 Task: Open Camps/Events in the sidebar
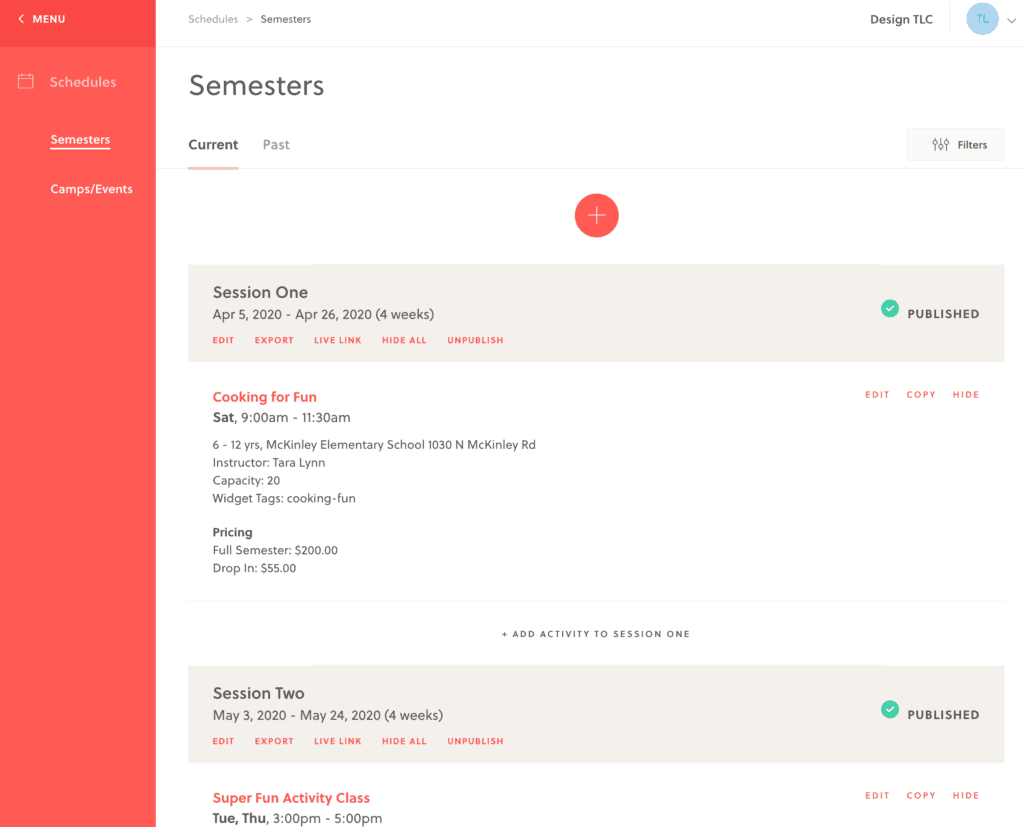pyautogui.click(x=91, y=189)
